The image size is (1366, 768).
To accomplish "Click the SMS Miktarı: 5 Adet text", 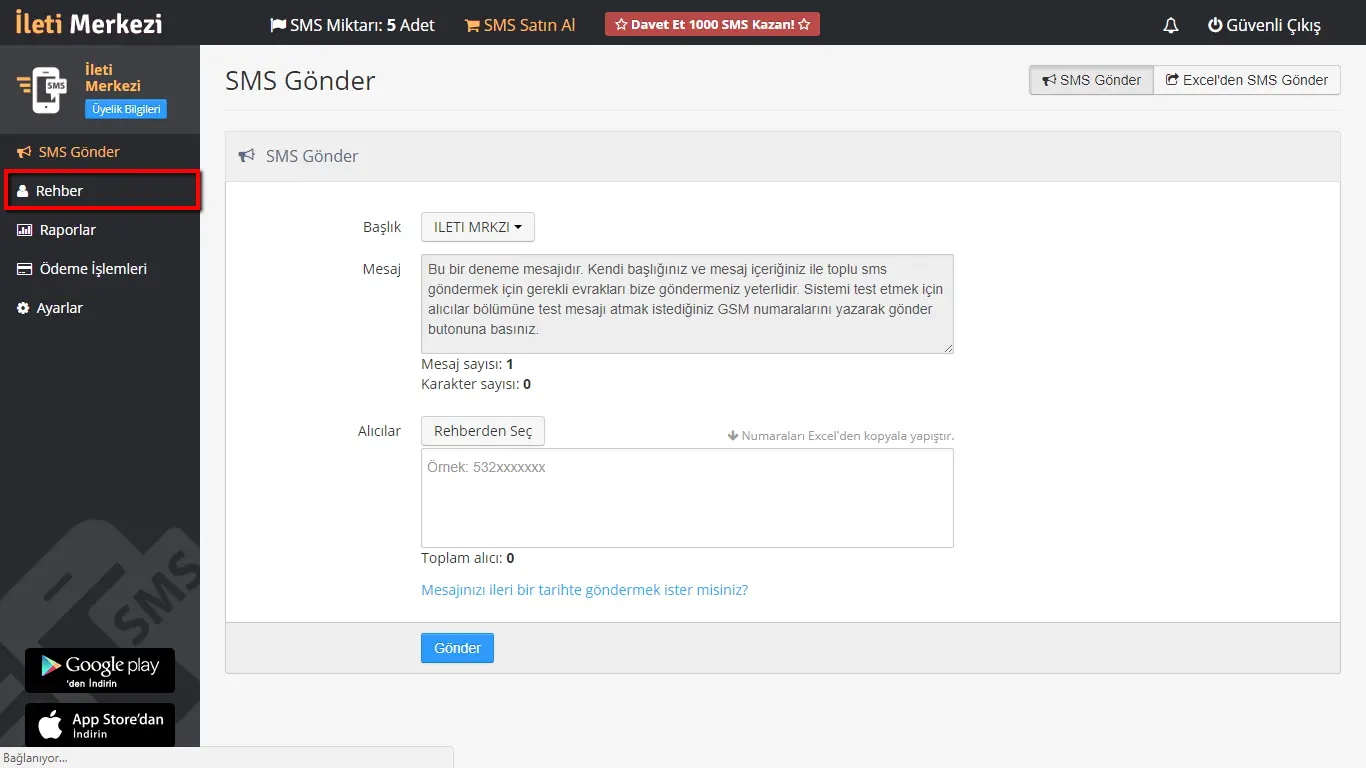I will click(353, 25).
